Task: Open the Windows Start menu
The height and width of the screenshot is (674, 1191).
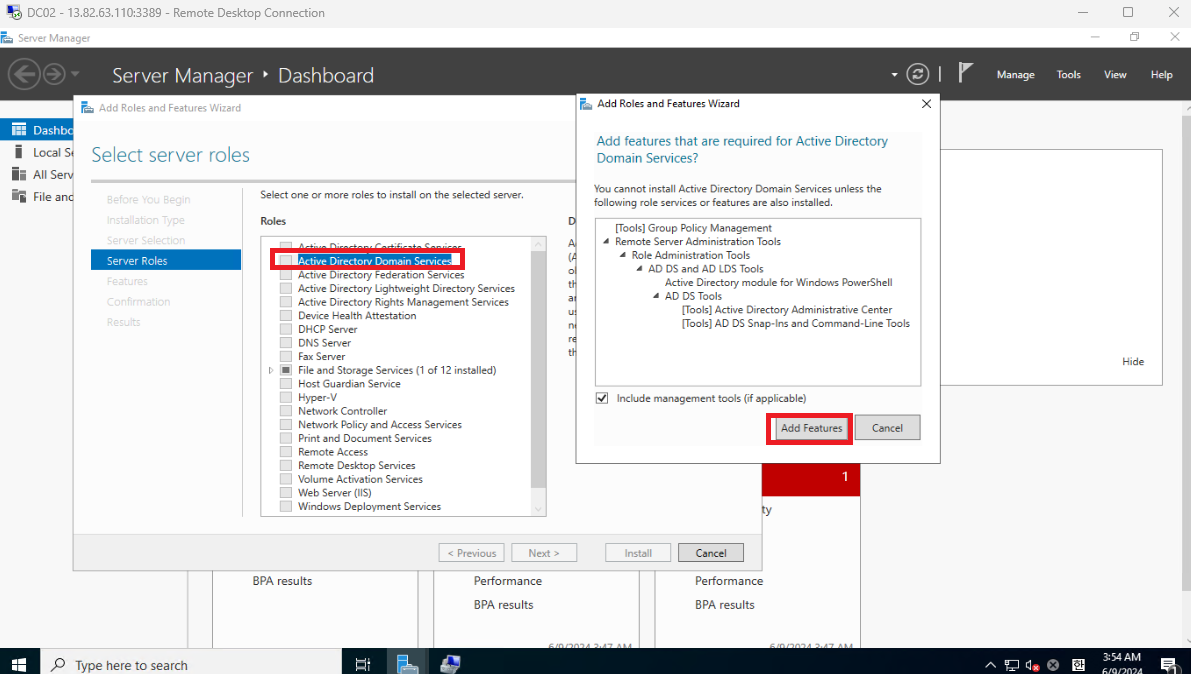Action: [x=18, y=664]
